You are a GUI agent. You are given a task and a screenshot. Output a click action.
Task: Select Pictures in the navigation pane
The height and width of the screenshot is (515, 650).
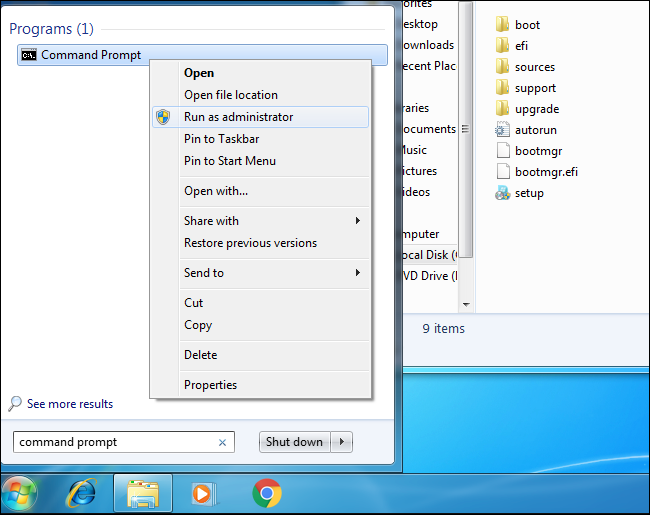click(x=420, y=171)
